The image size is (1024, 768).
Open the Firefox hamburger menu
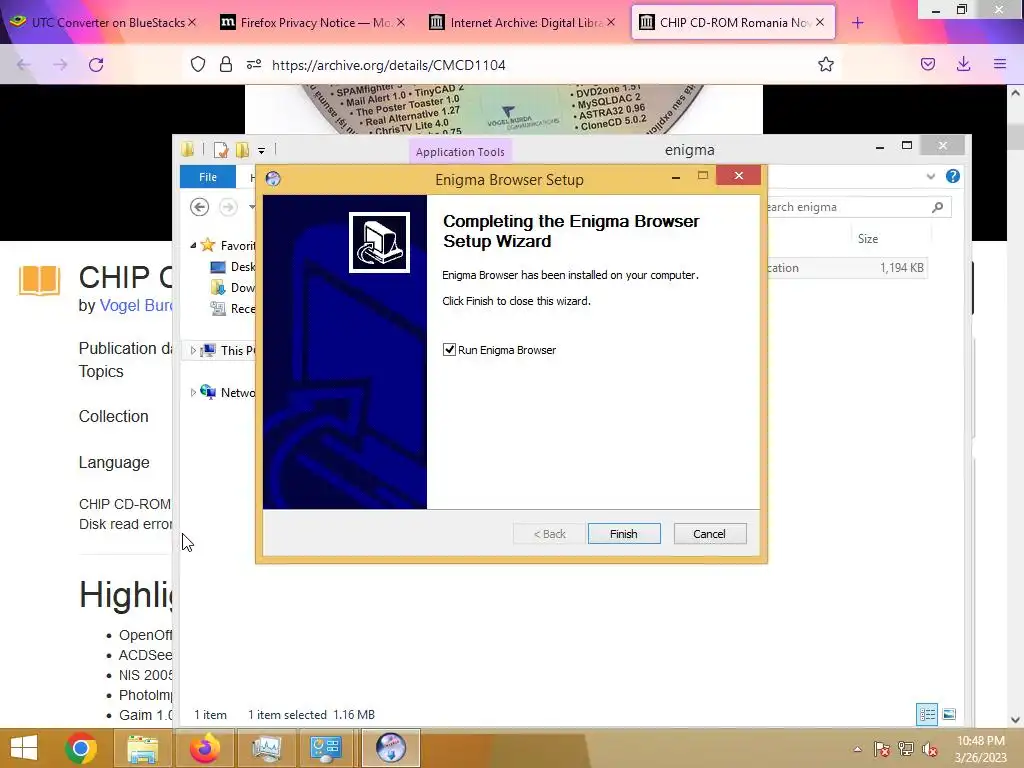click(x=1000, y=64)
